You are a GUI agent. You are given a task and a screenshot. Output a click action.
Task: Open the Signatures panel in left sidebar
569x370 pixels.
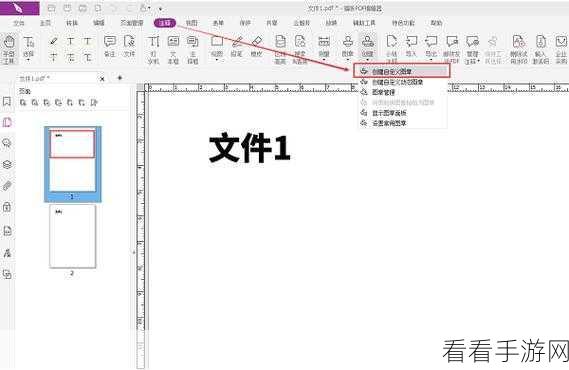click(x=7, y=253)
